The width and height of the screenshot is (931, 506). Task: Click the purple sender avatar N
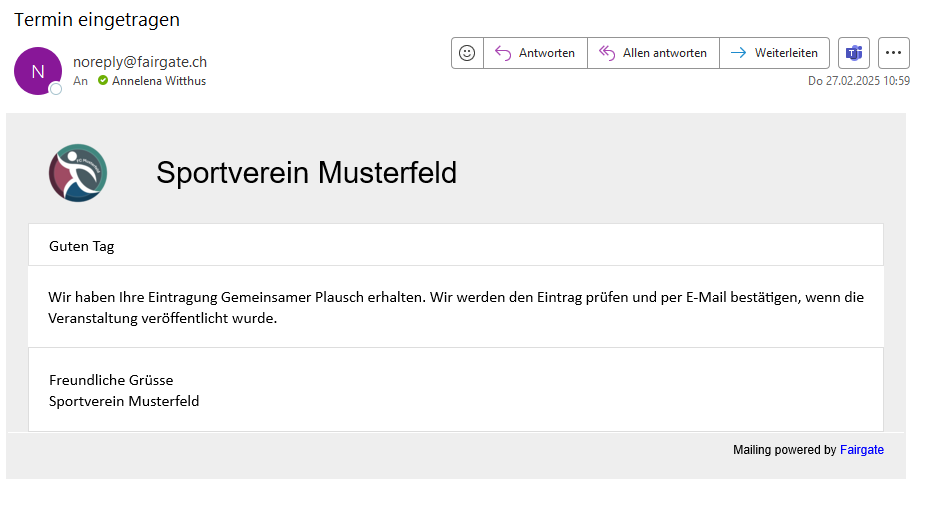click(x=38, y=71)
